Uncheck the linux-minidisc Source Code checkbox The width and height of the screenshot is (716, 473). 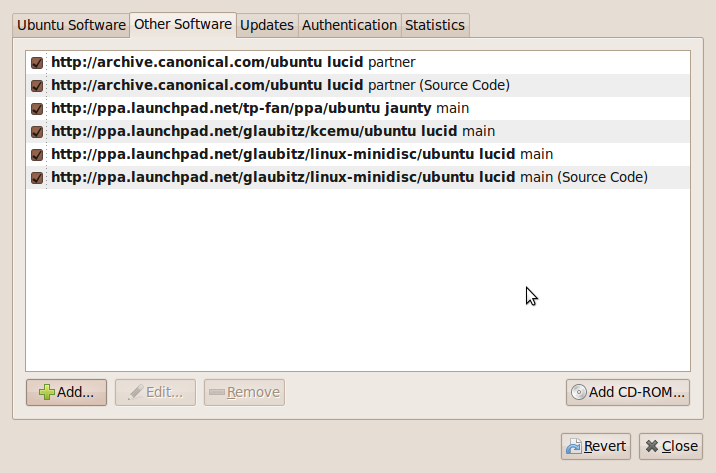point(37,178)
